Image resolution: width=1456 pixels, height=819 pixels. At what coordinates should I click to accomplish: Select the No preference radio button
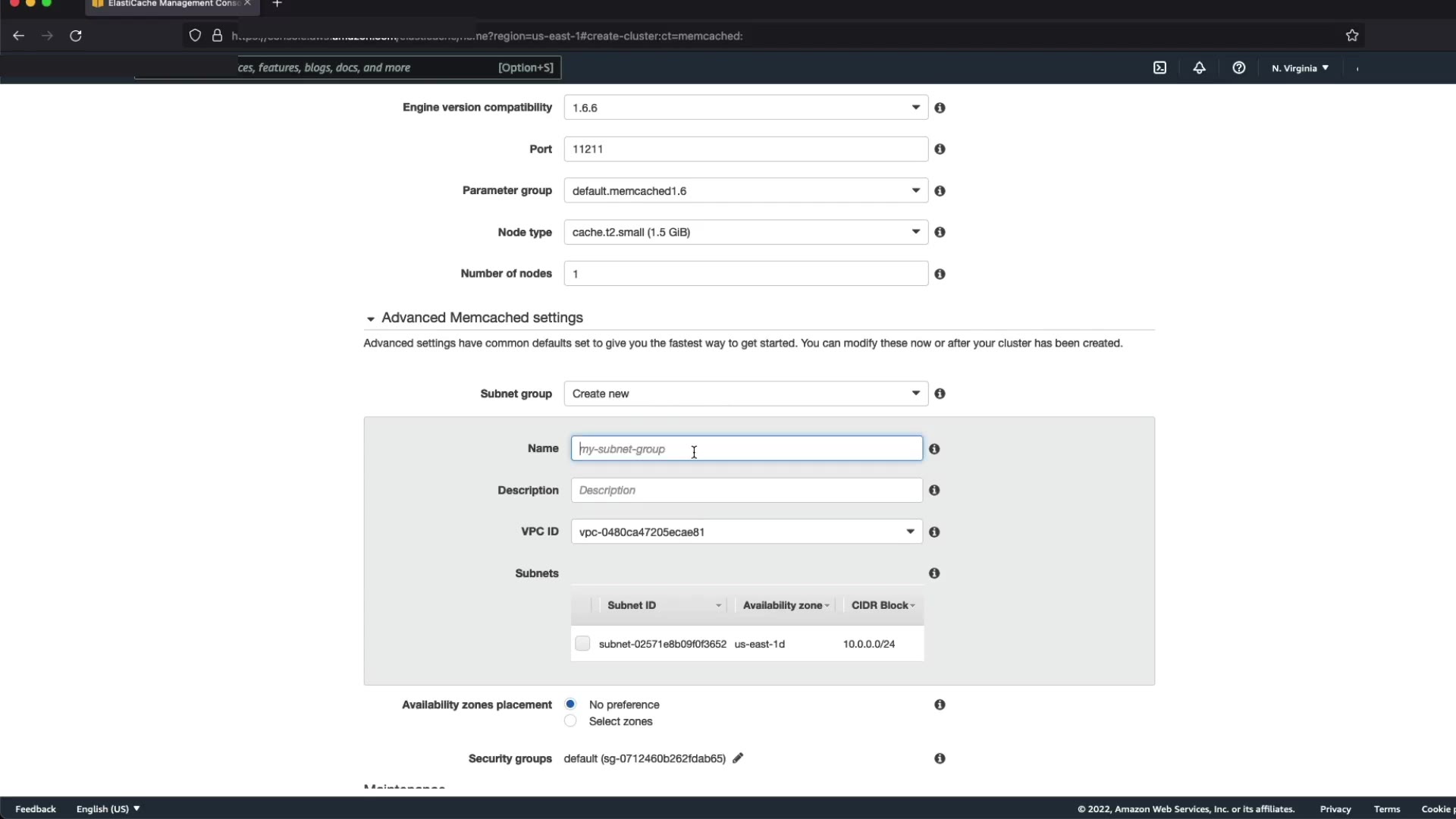[x=570, y=704]
